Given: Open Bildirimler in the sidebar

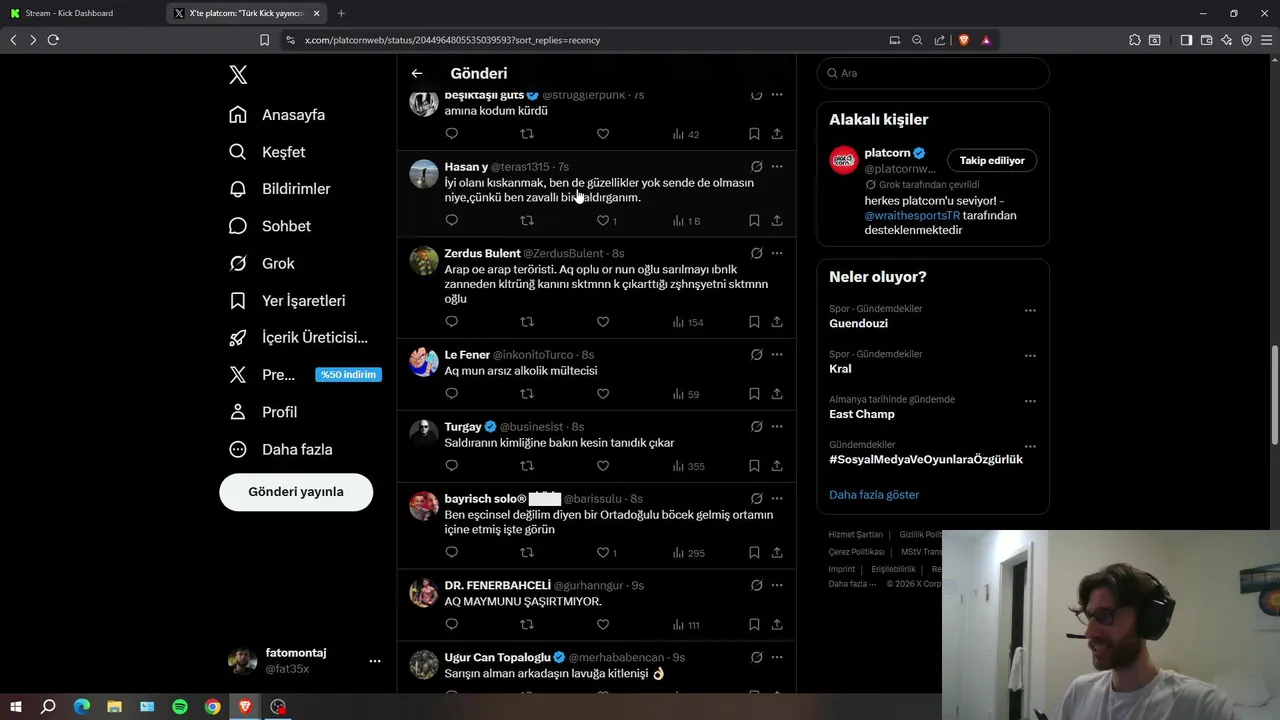Looking at the screenshot, I should (x=280, y=189).
